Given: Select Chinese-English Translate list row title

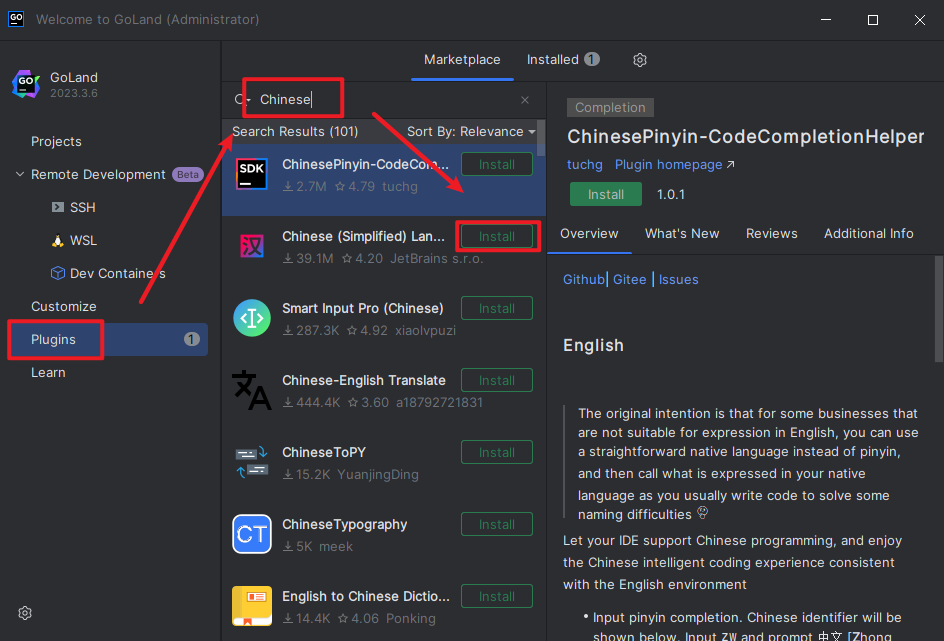Looking at the screenshot, I should [364, 380].
